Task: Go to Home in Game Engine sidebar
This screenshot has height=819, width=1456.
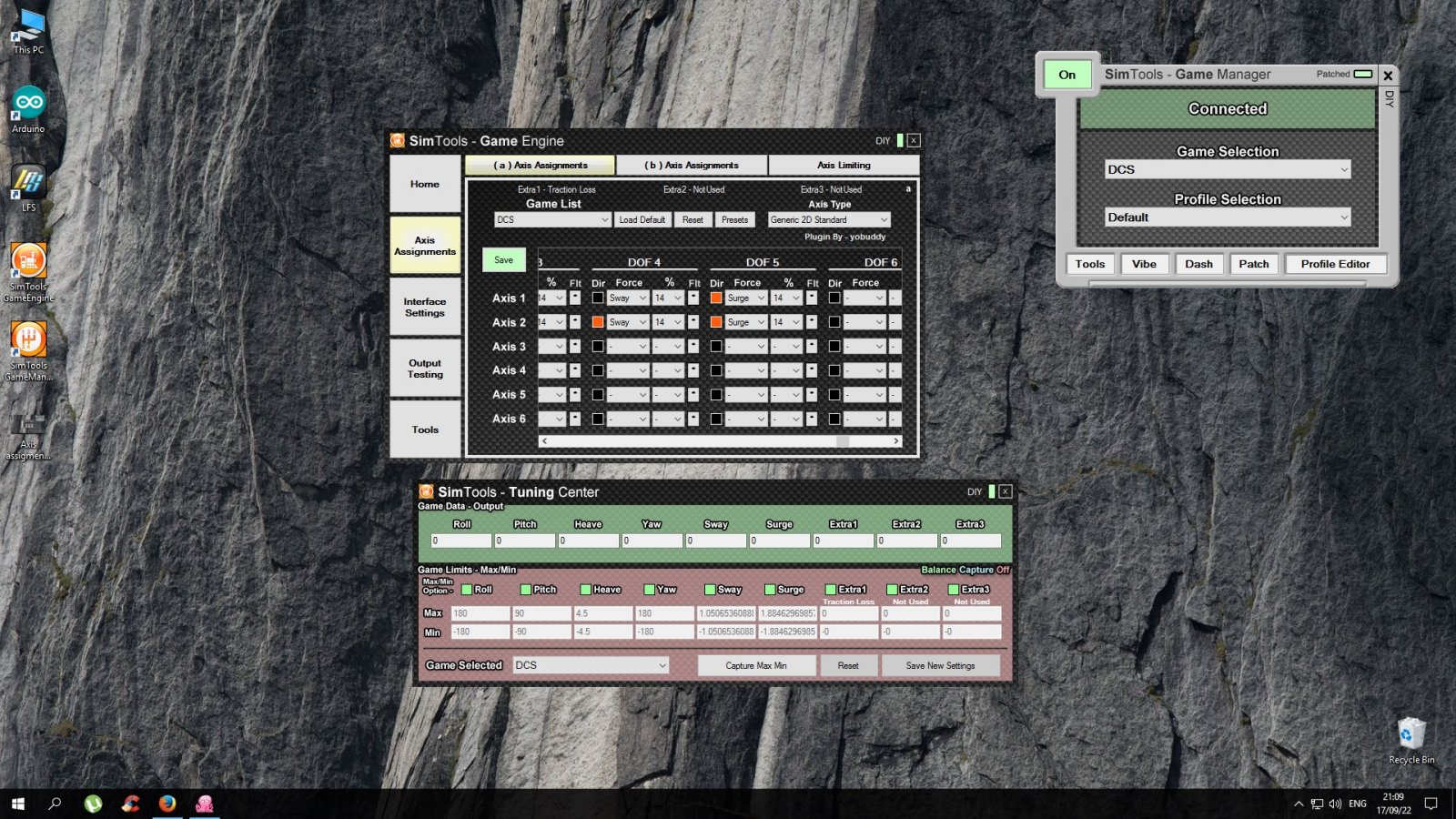Action: pyautogui.click(x=425, y=184)
